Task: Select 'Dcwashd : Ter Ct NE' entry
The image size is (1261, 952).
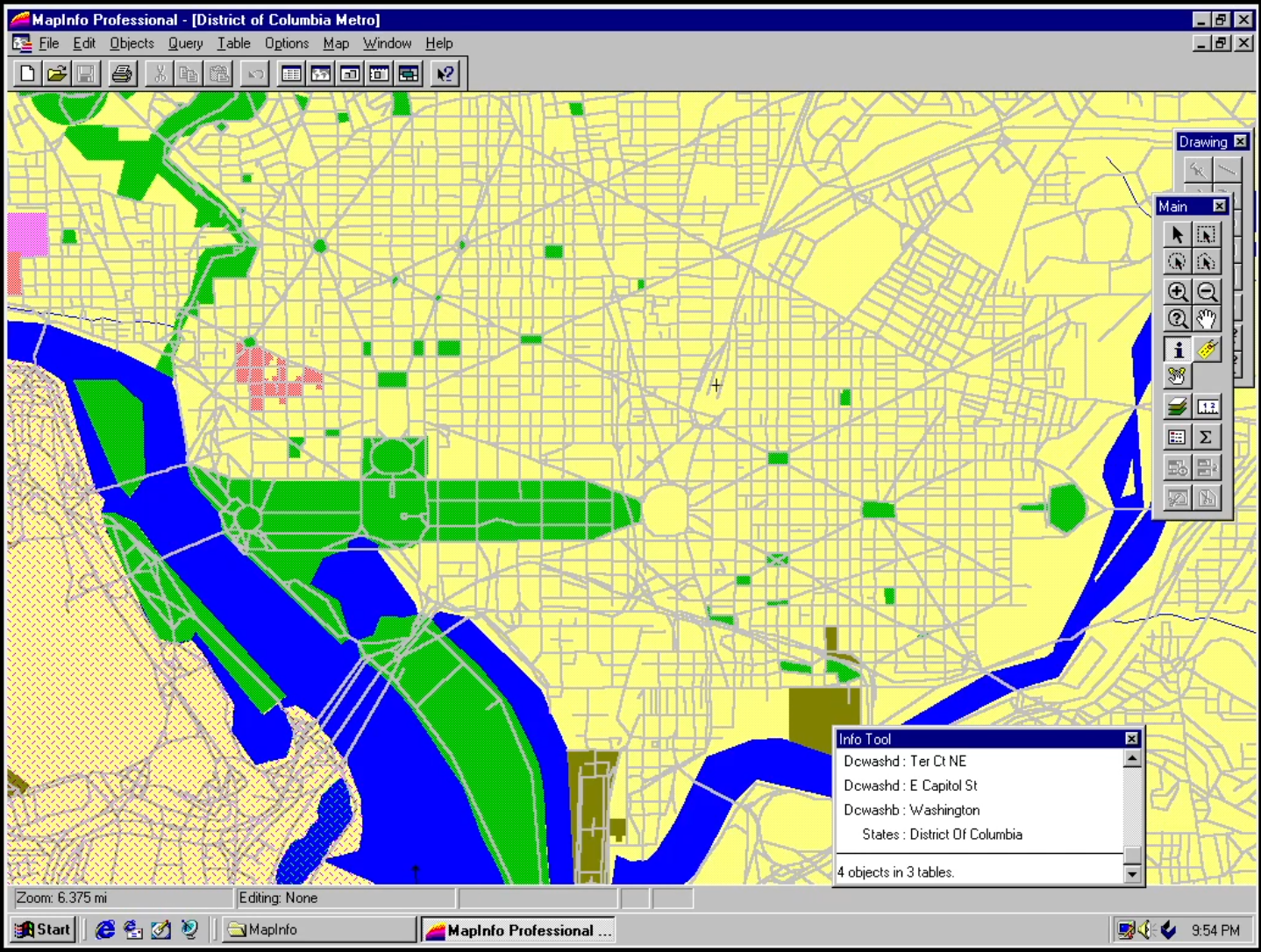Action: tap(905, 761)
